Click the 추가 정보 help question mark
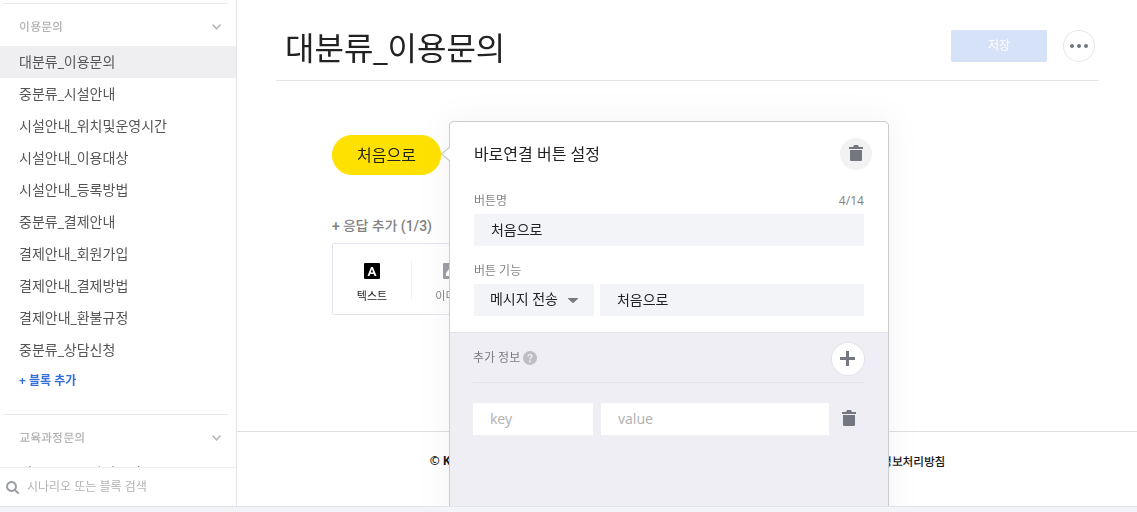 (530, 358)
